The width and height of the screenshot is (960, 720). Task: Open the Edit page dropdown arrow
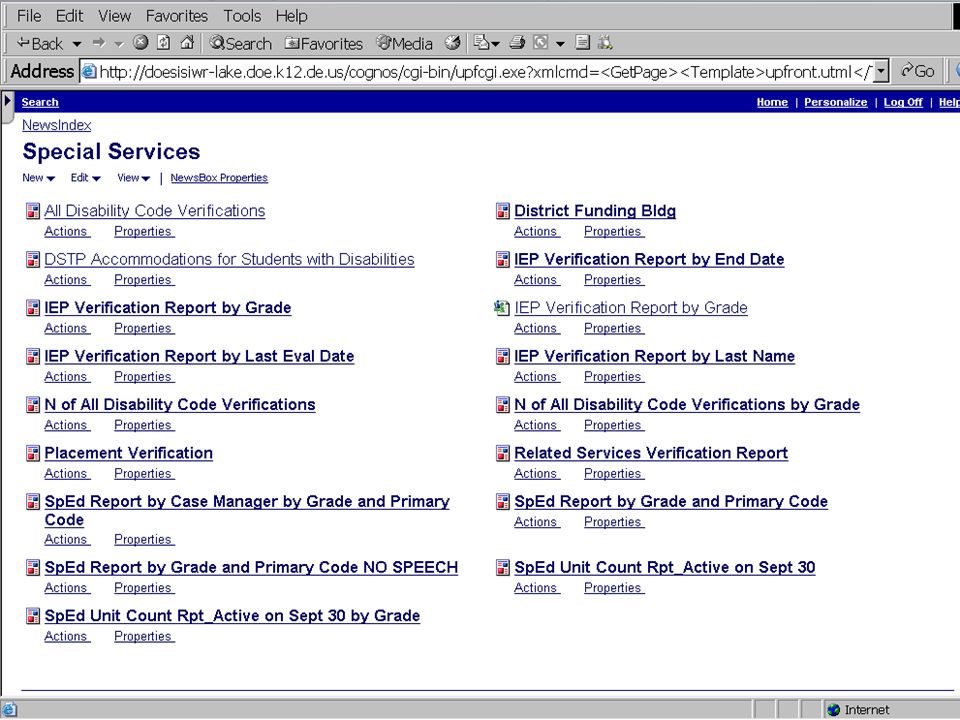tap(560, 44)
